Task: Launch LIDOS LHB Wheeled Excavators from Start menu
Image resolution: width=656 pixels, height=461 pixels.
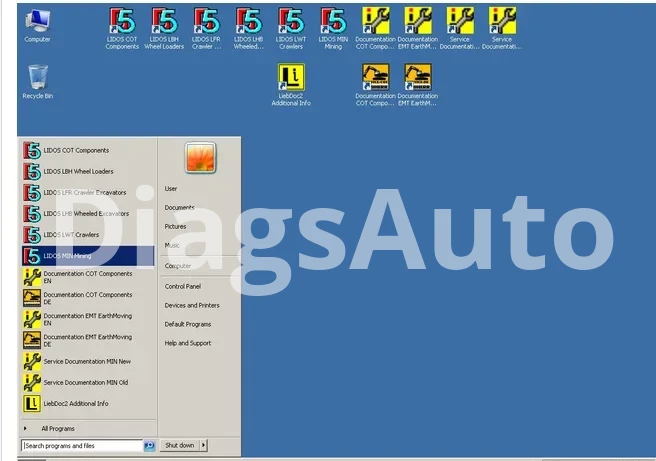Action: [x=88, y=214]
